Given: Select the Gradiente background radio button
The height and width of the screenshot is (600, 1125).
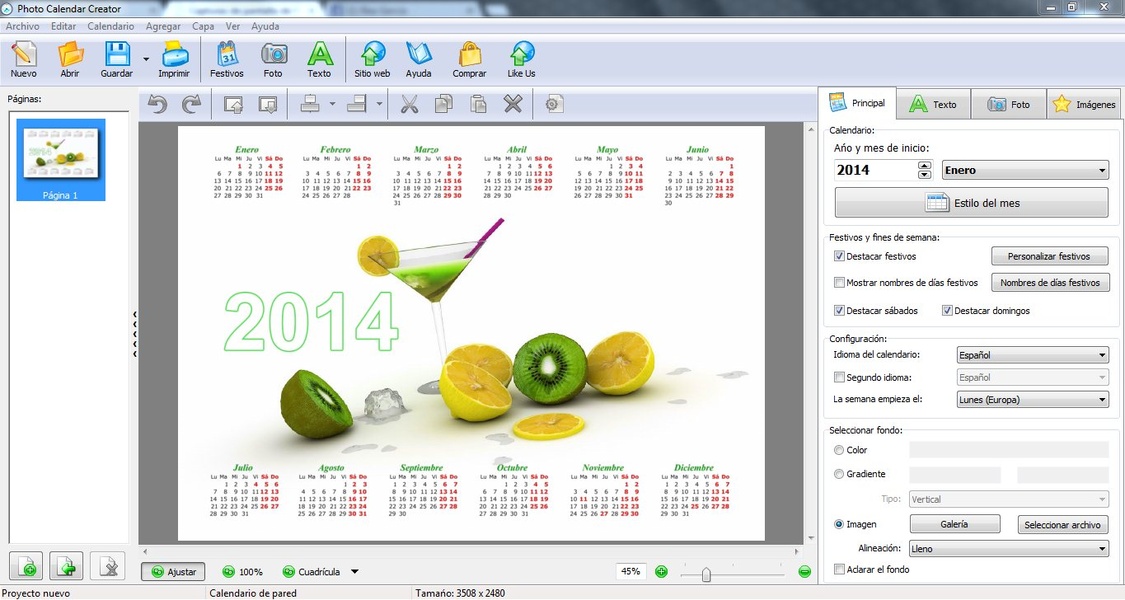Looking at the screenshot, I should (839, 473).
